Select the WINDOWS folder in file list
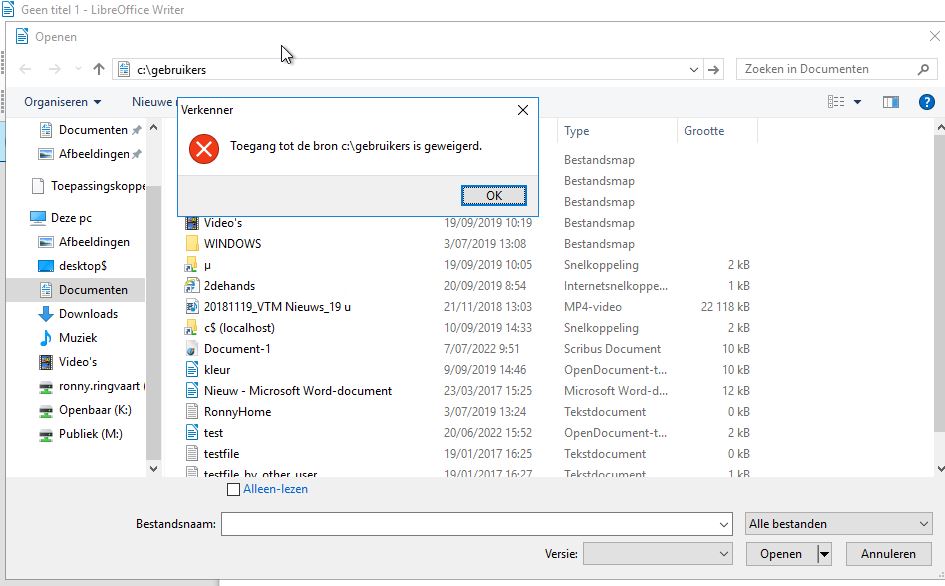945x586 pixels. tap(232, 244)
